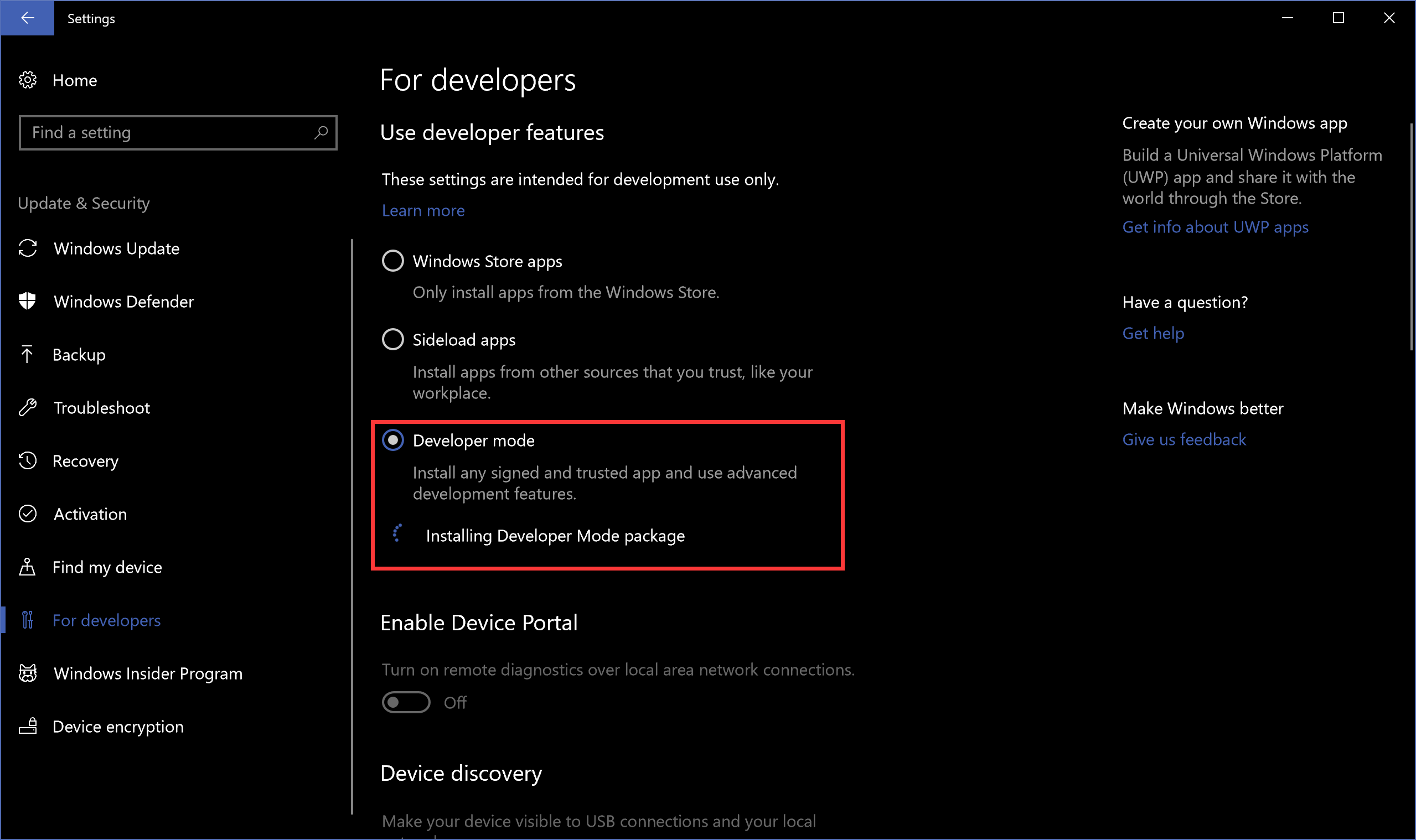Click the back arrow in the title bar
The image size is (1416, 840).
pyautogui.click(x=27, y=18)
